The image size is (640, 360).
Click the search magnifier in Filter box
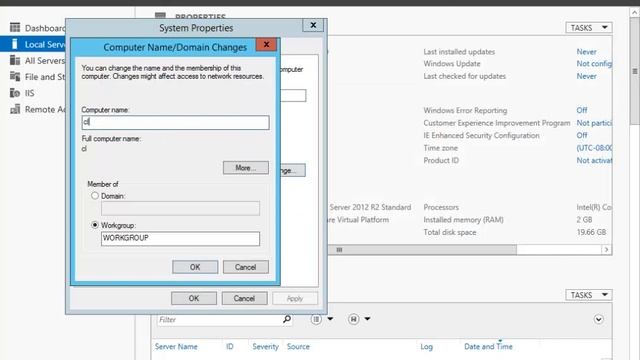(287, 319)
